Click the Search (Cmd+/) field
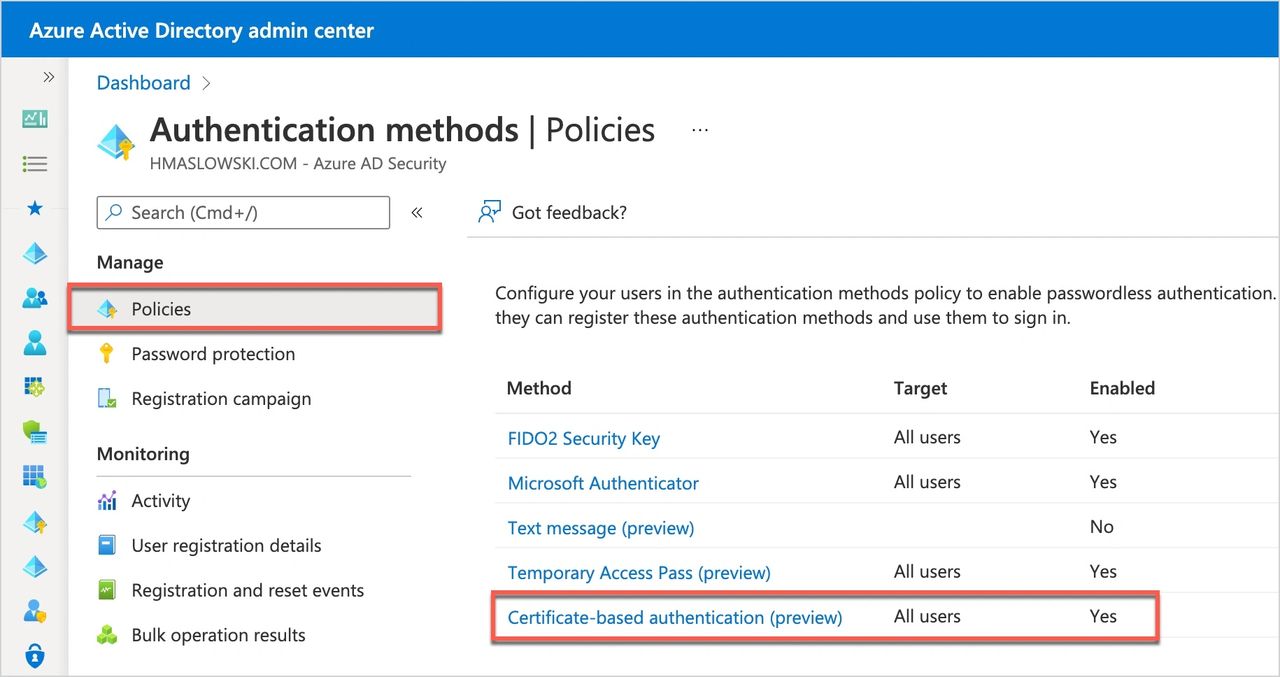This screenshot has height=677, width=1280. 243,212
